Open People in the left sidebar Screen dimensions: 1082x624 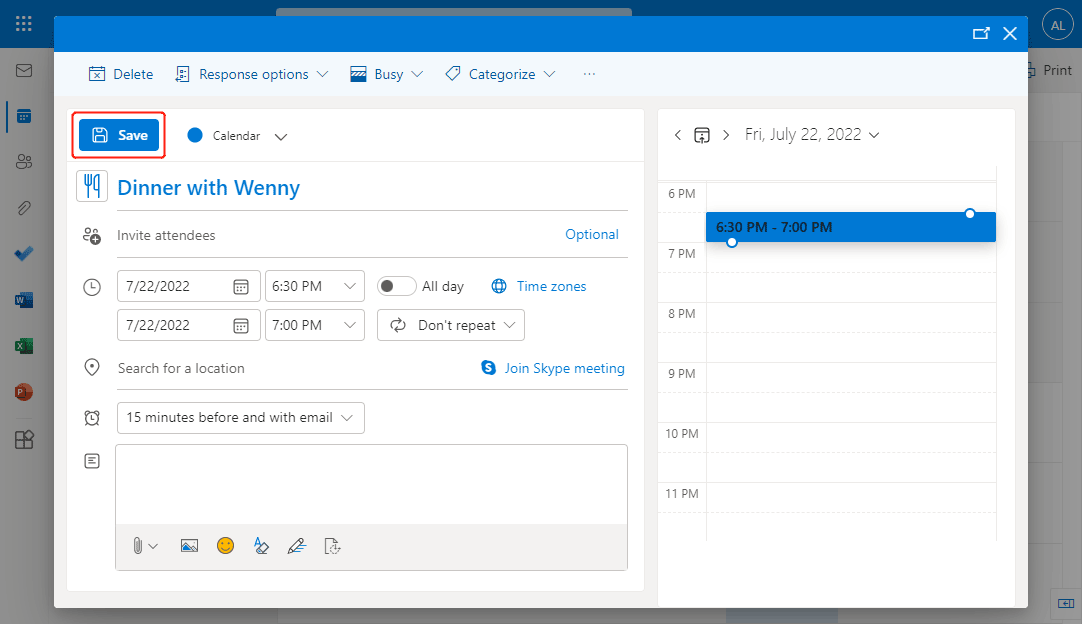24,162
